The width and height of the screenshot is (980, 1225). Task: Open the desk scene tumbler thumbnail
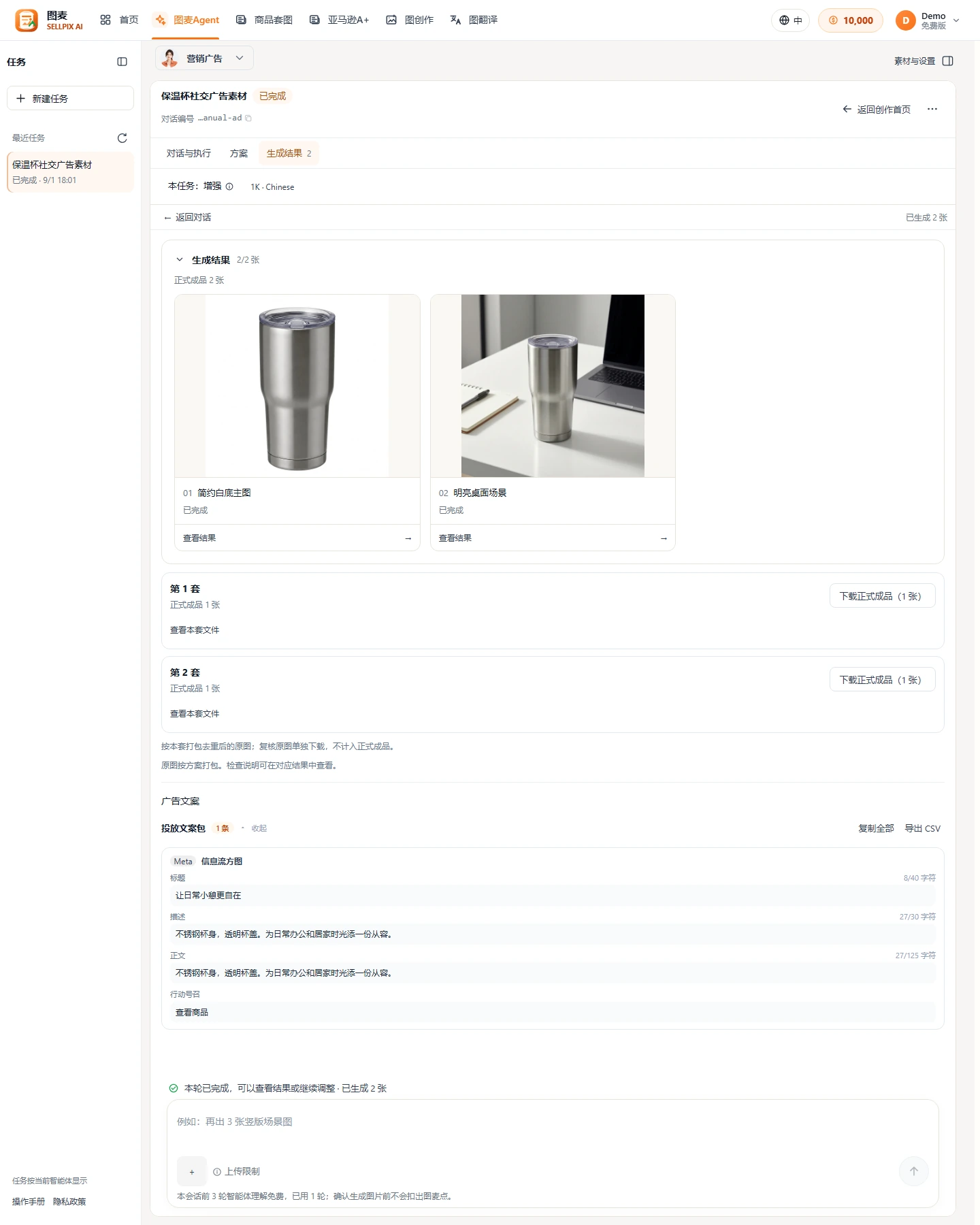(x=553, y=386)
